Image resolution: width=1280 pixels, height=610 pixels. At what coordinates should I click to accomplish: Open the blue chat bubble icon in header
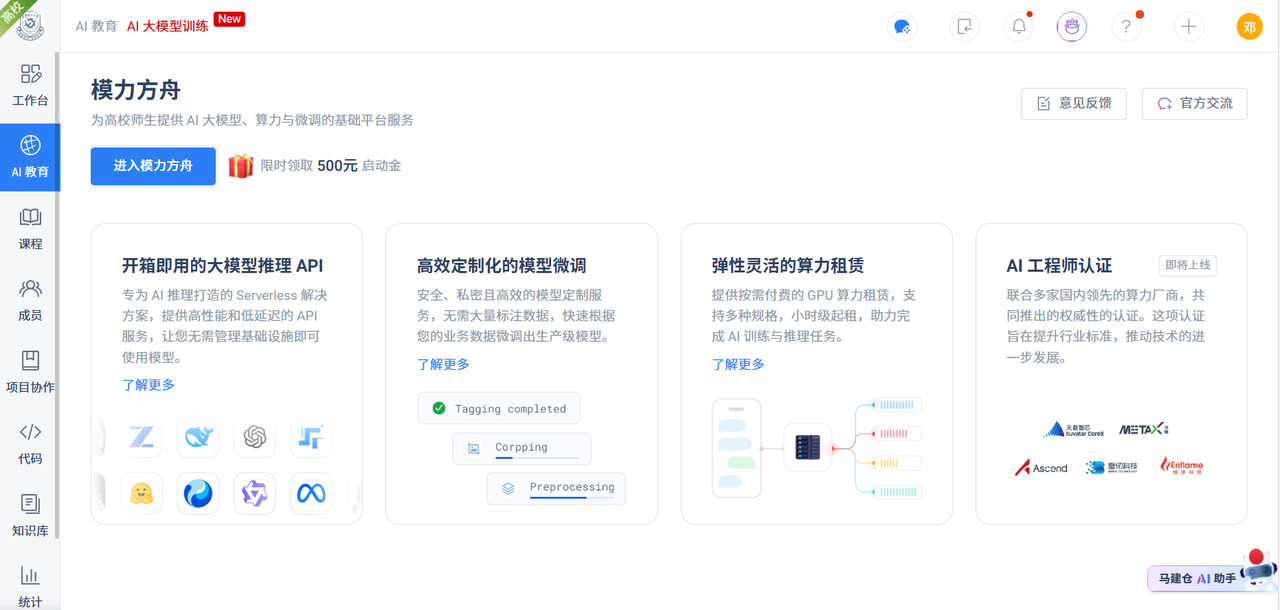click(902, 27)
